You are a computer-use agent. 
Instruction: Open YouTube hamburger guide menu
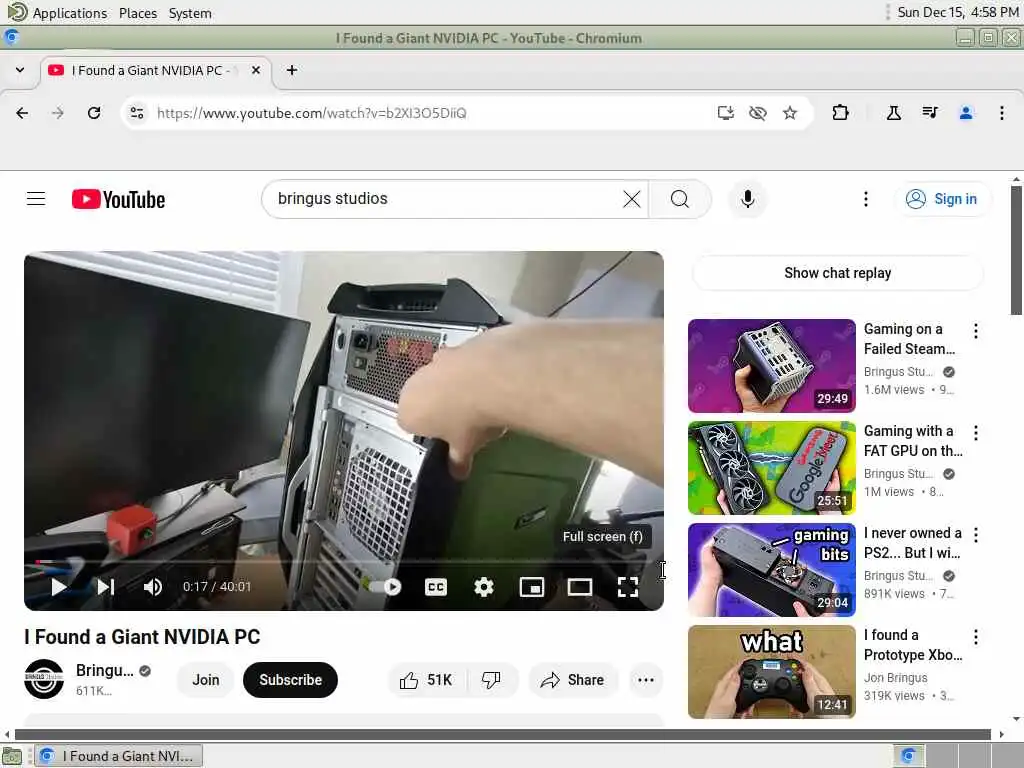click(36, 199)
